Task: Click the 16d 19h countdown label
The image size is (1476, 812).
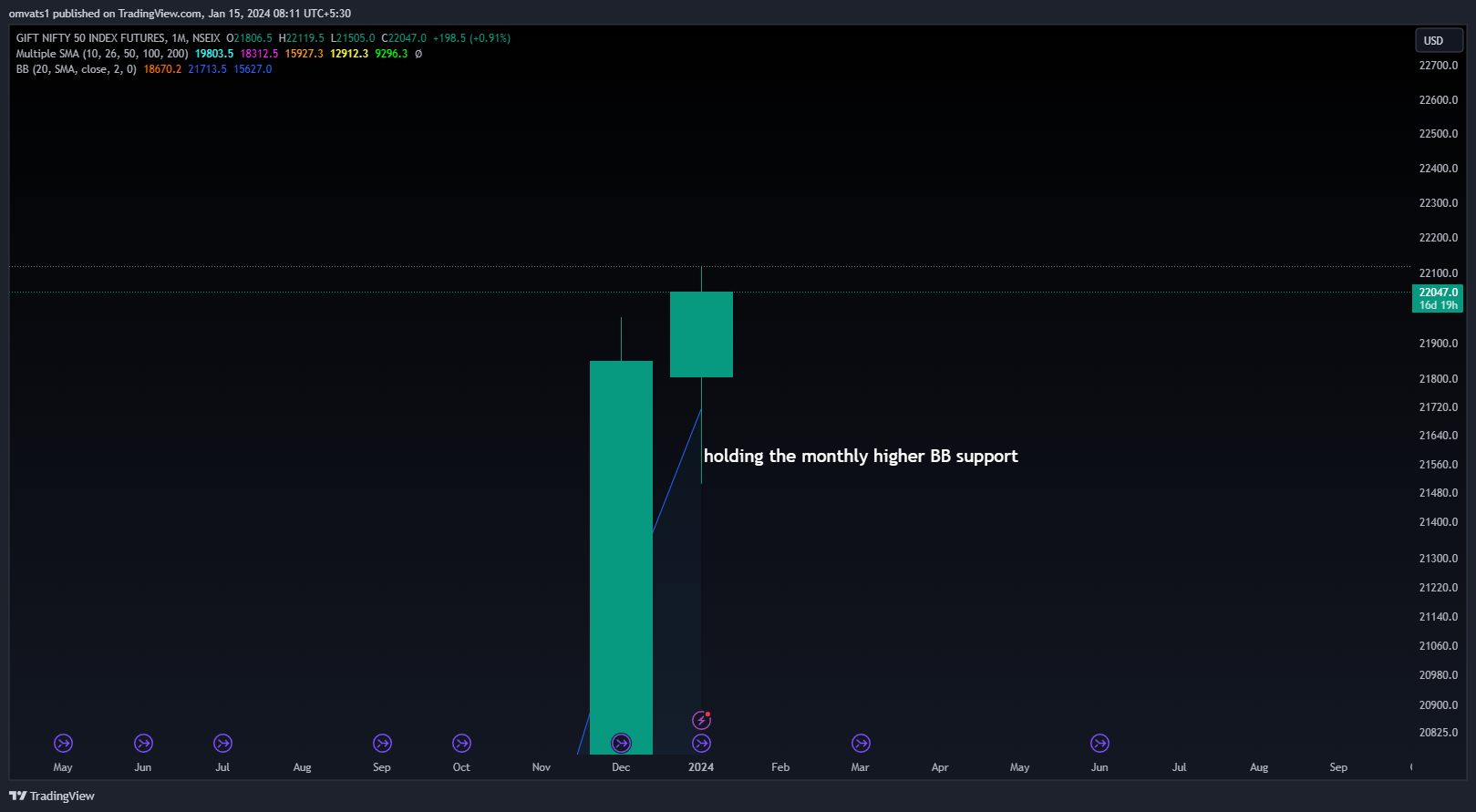Action: [x=1438, y=305]
